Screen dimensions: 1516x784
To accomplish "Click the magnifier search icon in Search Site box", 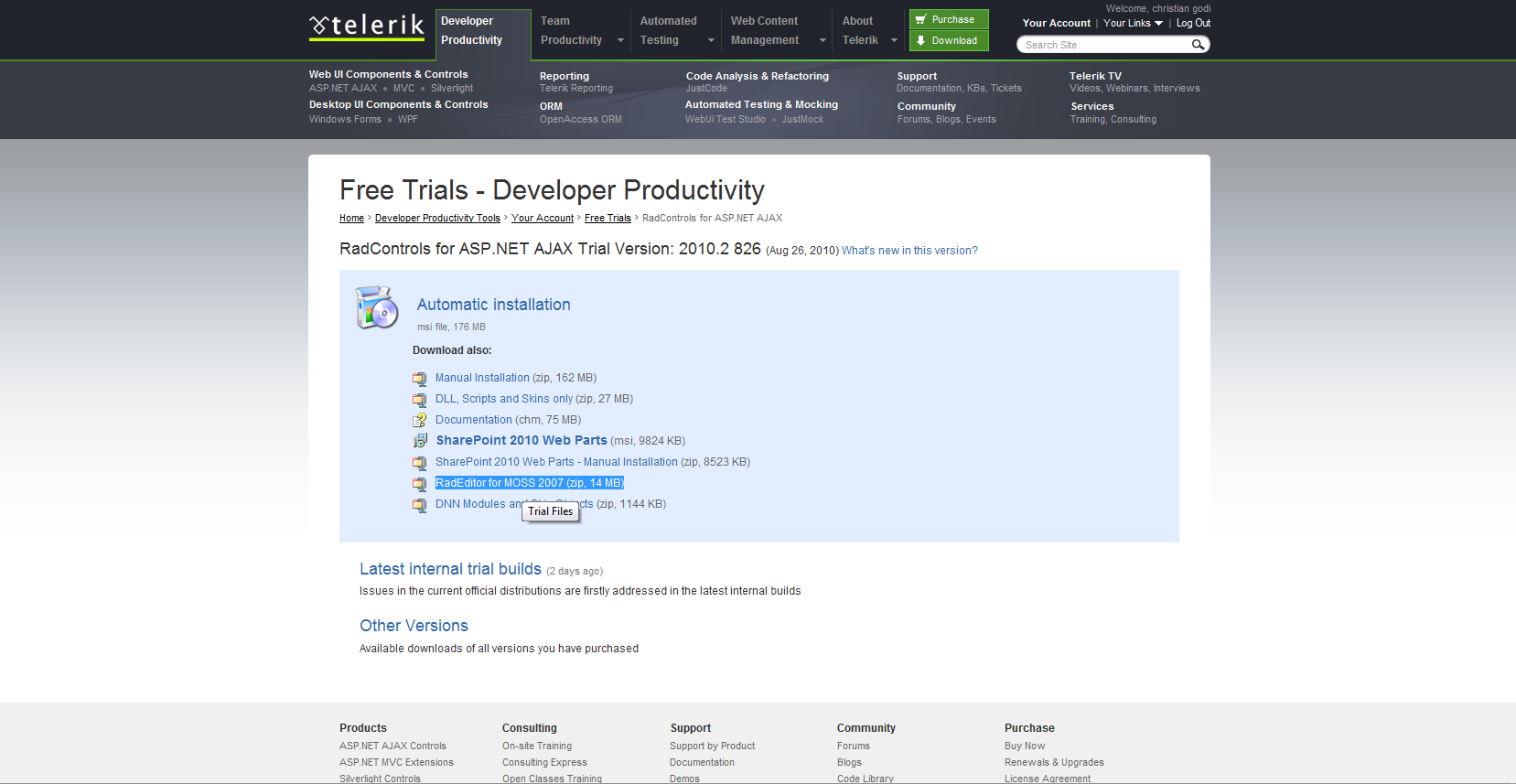I will point(1198,45).
